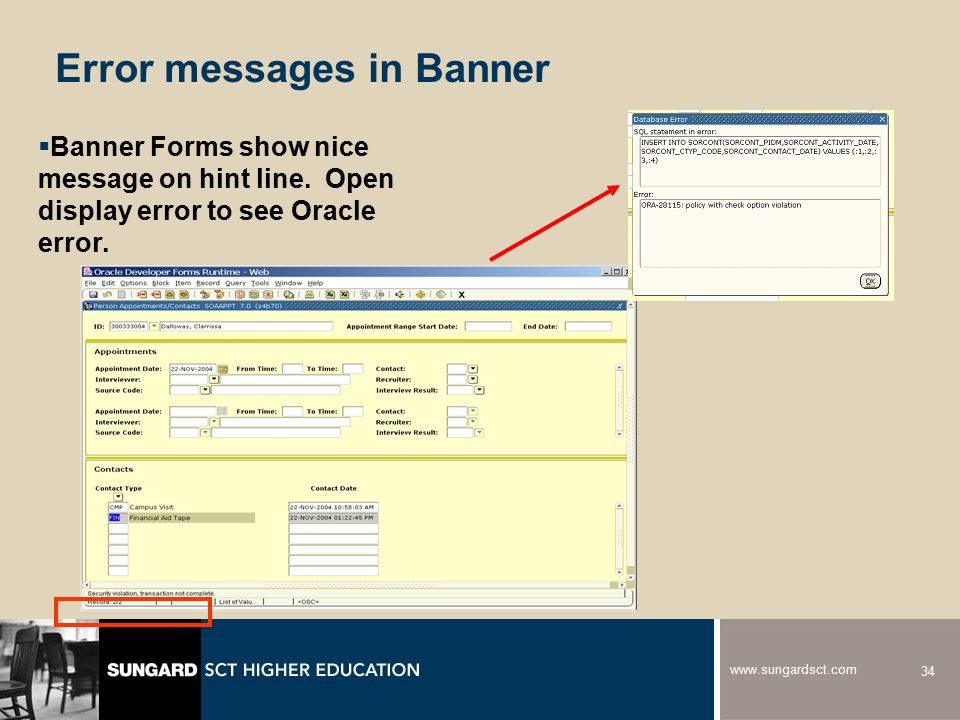Open the View/Send Message icon
This screenshot has width=960, height=720.
pos(288,294)
